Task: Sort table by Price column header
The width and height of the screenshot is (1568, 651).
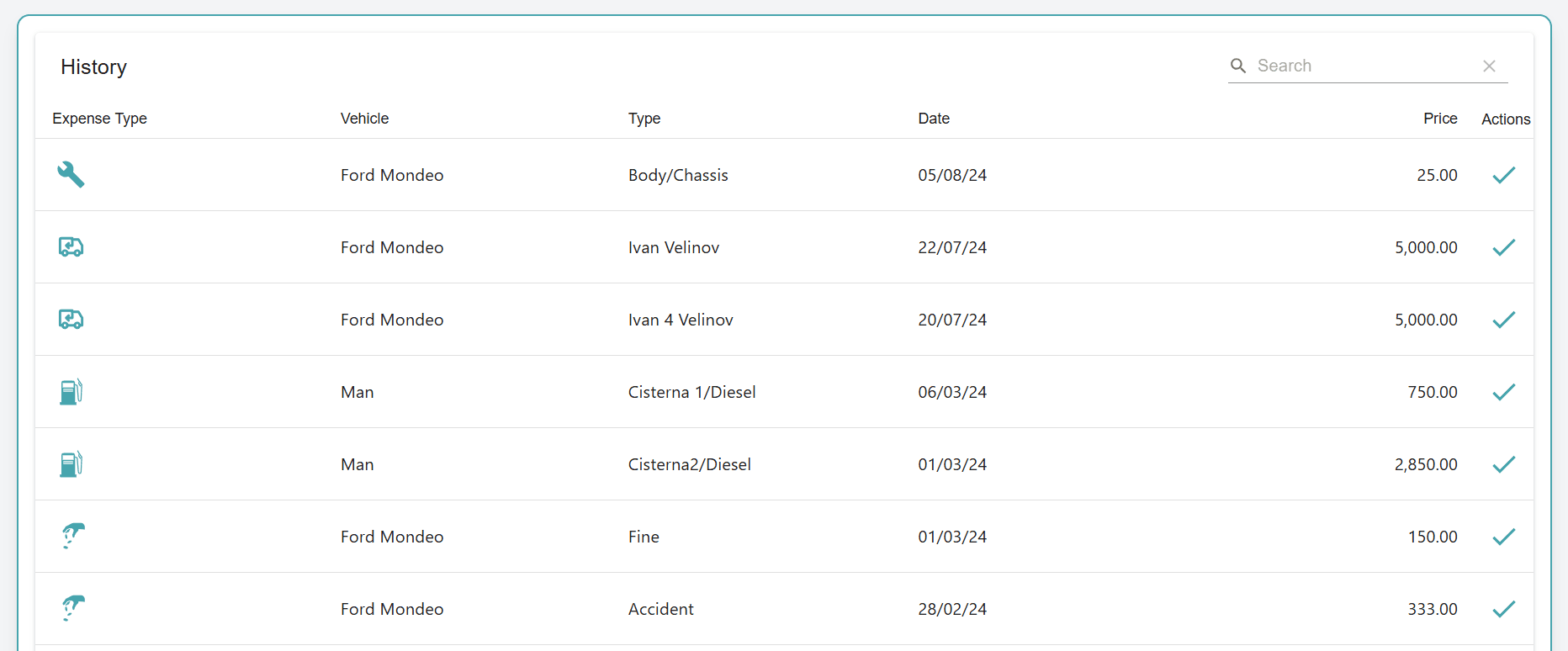Action: [1439, 119]
